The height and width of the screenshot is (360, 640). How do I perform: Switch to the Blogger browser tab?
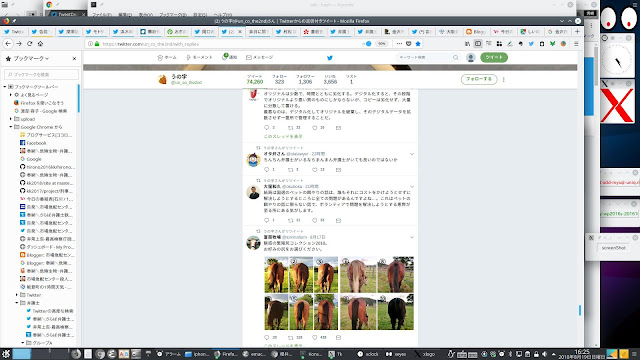click(x=476, y=31)
